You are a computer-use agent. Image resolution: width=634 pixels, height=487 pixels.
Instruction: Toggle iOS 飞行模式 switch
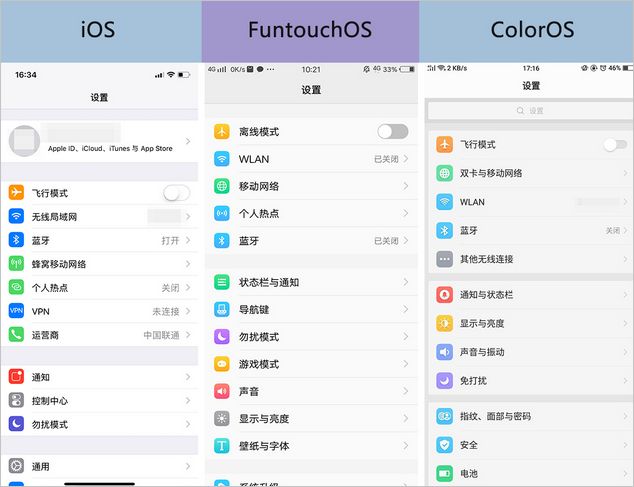point(176,193)
